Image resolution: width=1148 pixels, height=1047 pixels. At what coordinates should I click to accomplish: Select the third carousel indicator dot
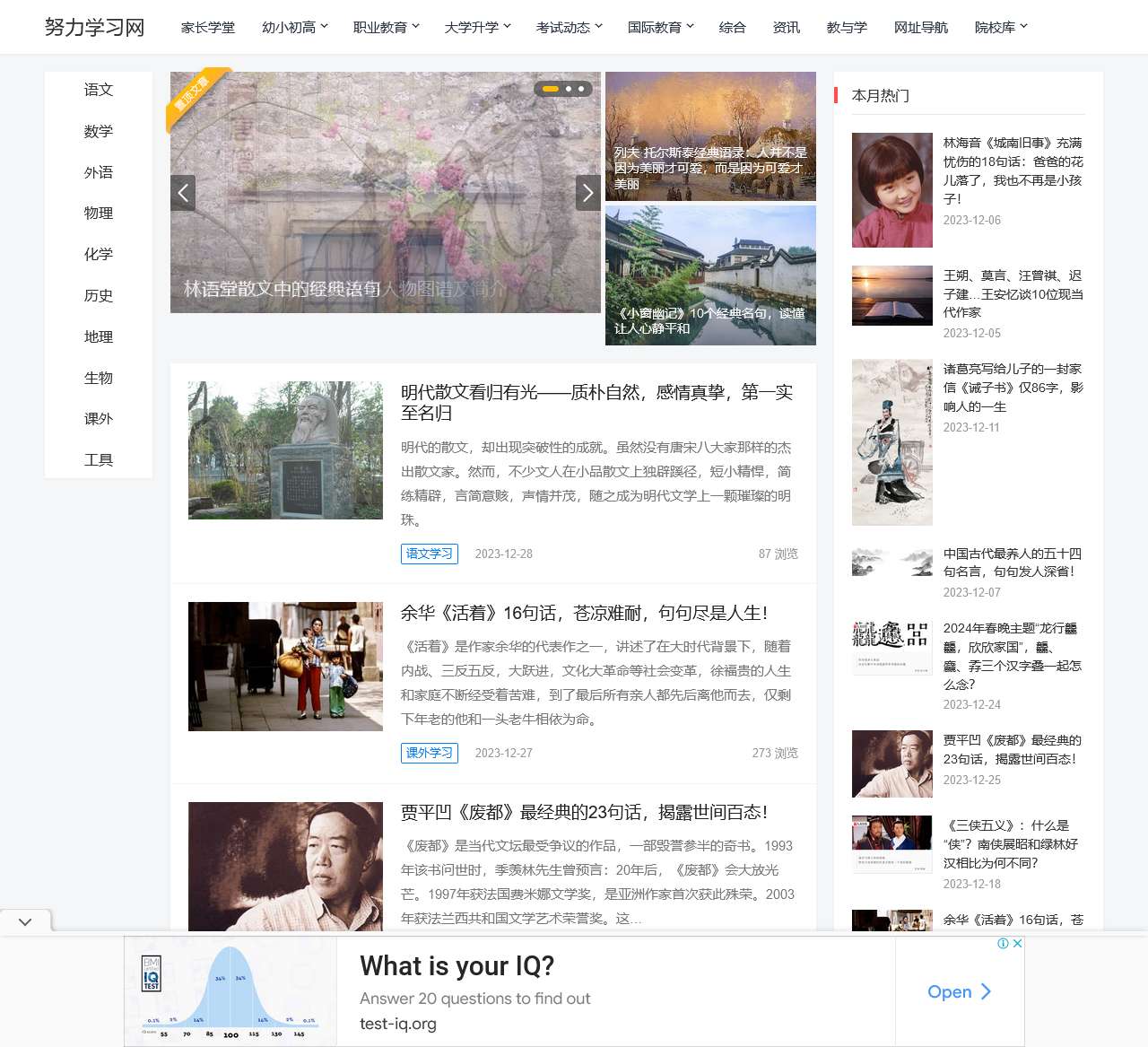[x=581, y=89]
